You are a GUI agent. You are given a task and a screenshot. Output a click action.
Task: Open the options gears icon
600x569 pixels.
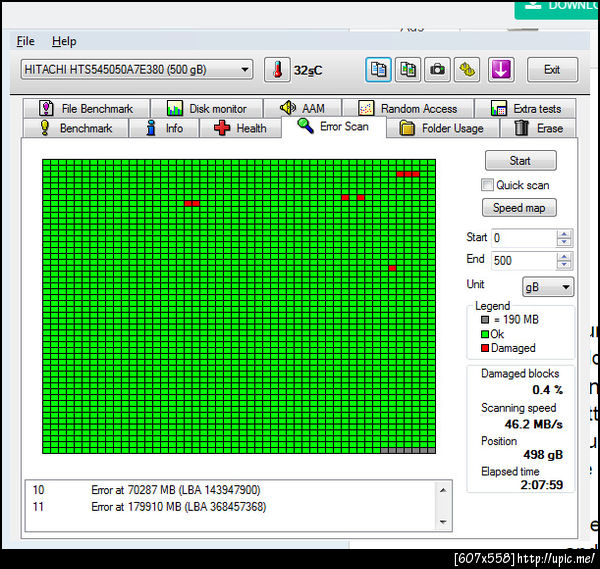467,70
